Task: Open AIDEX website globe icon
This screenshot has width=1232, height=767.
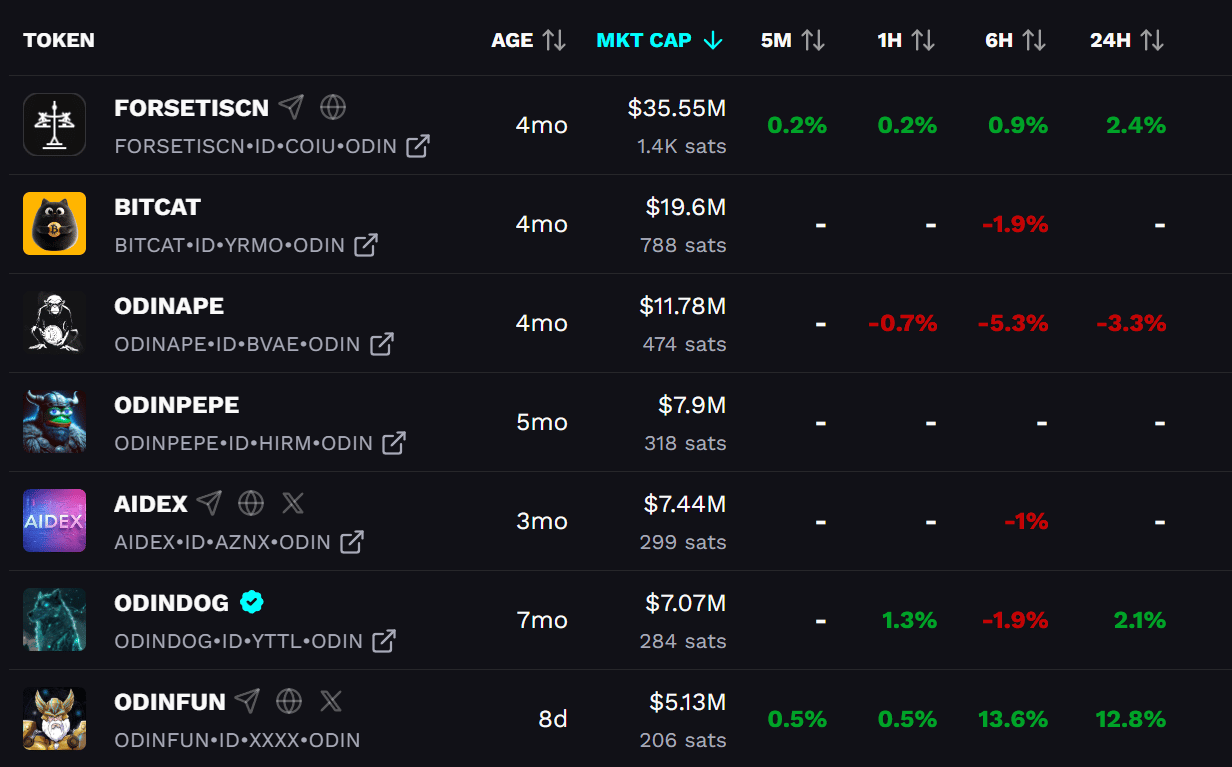Action: point(251,503)
